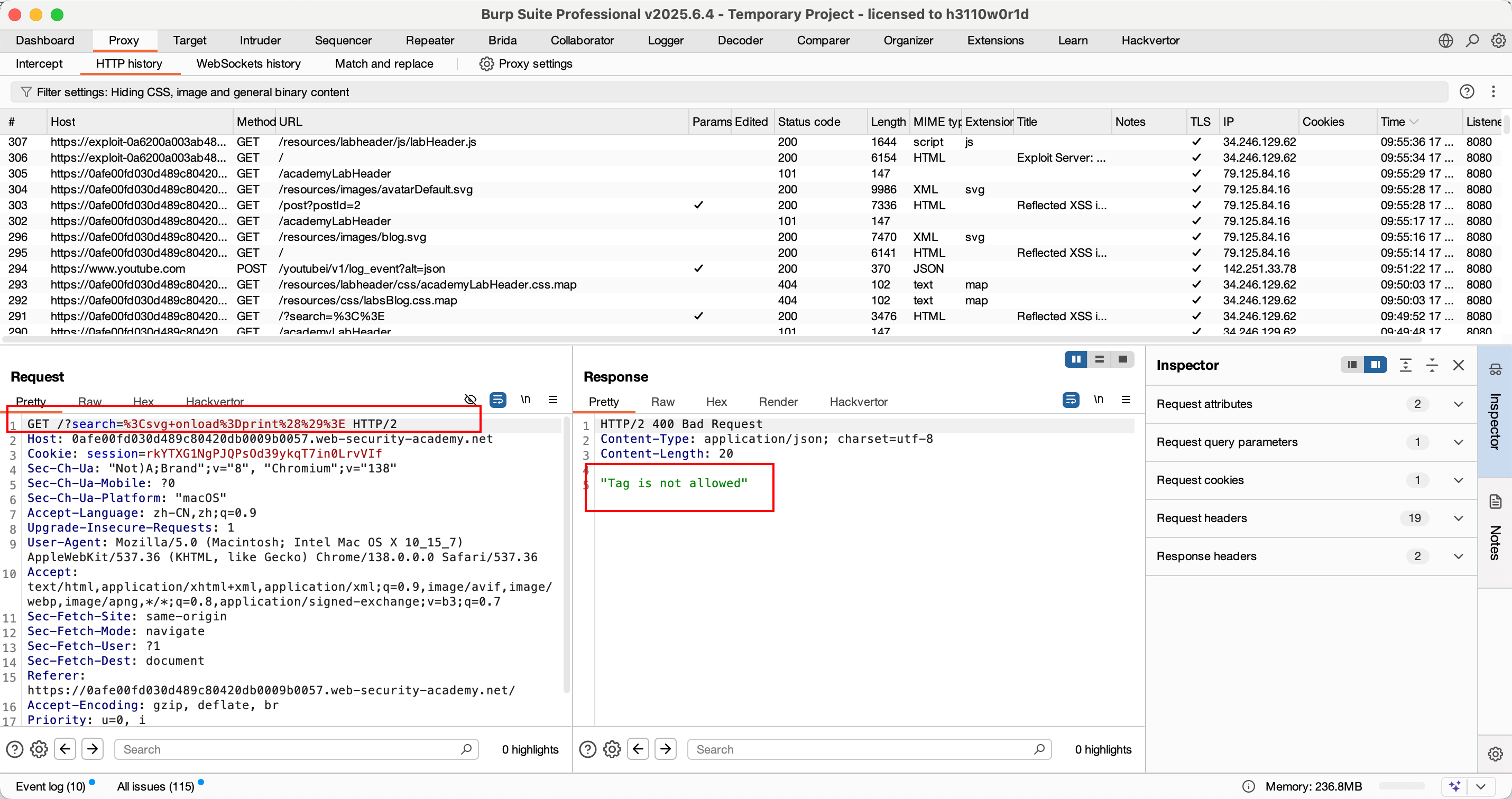Expand Request headers section
Screen dimensions: 1512x799
pyautogui.click(x=1459, y=518)
